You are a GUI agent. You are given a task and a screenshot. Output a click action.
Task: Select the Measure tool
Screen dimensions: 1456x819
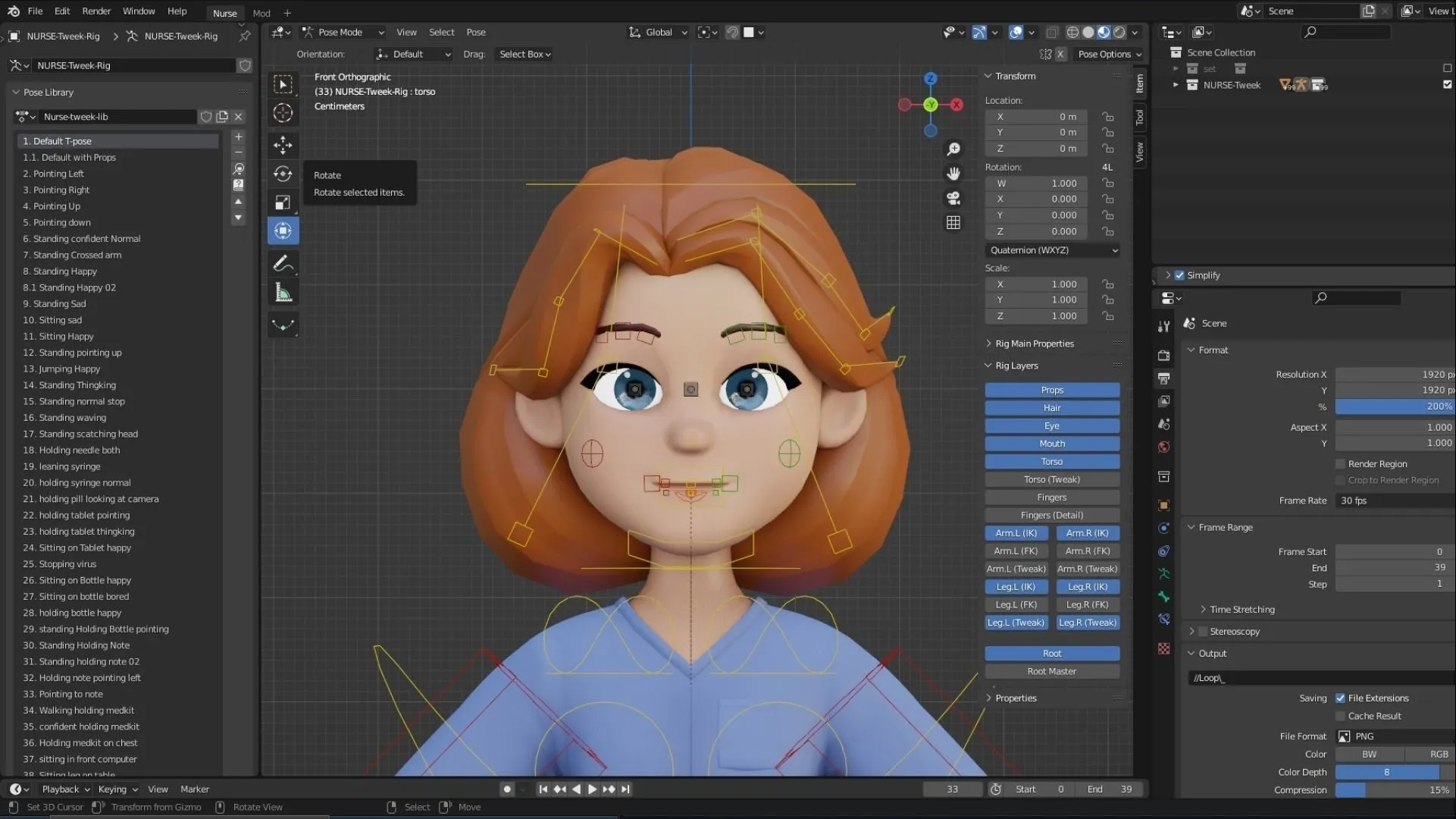(x=283, y=292)
